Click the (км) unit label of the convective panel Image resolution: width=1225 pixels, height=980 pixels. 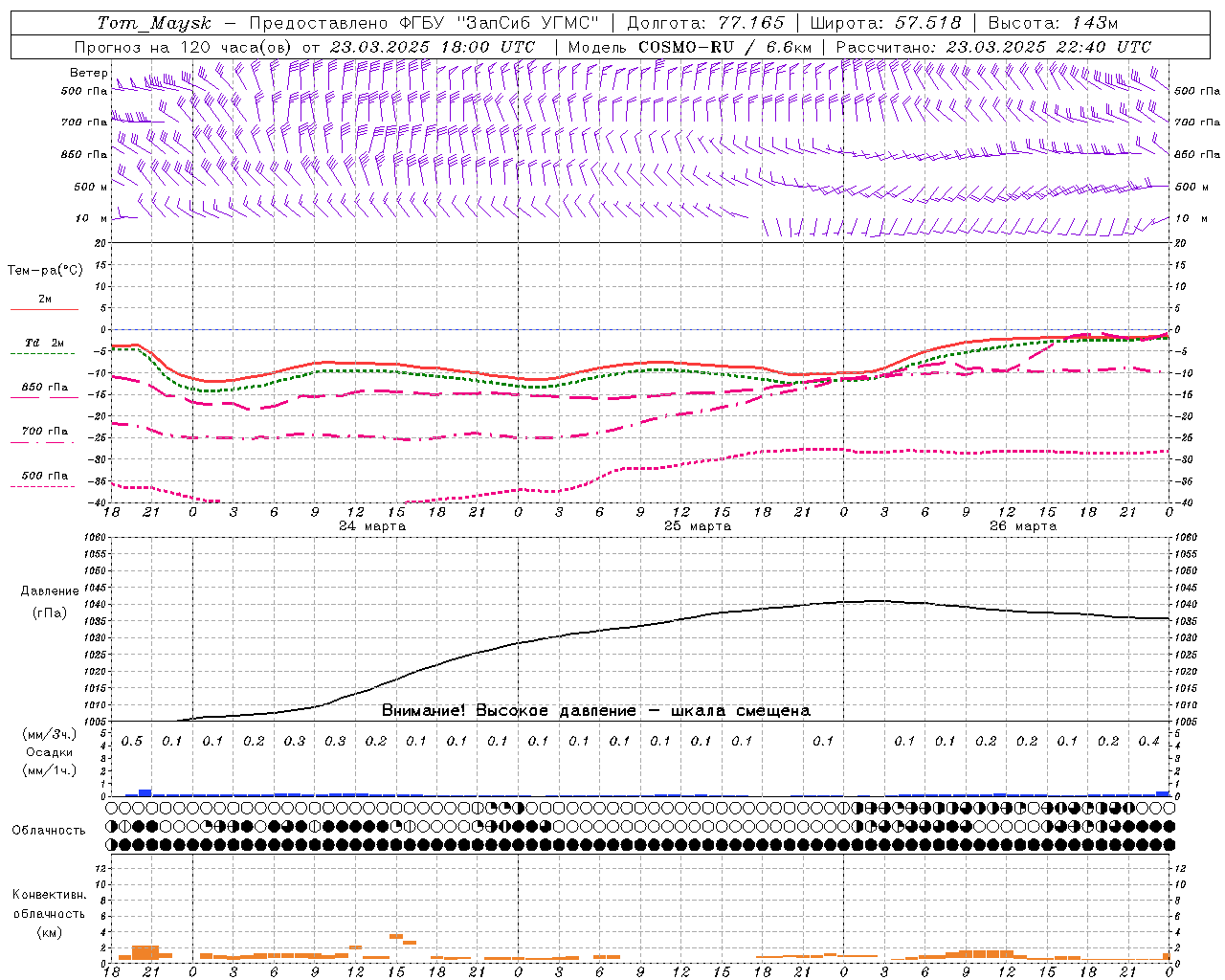coord(49,932)
